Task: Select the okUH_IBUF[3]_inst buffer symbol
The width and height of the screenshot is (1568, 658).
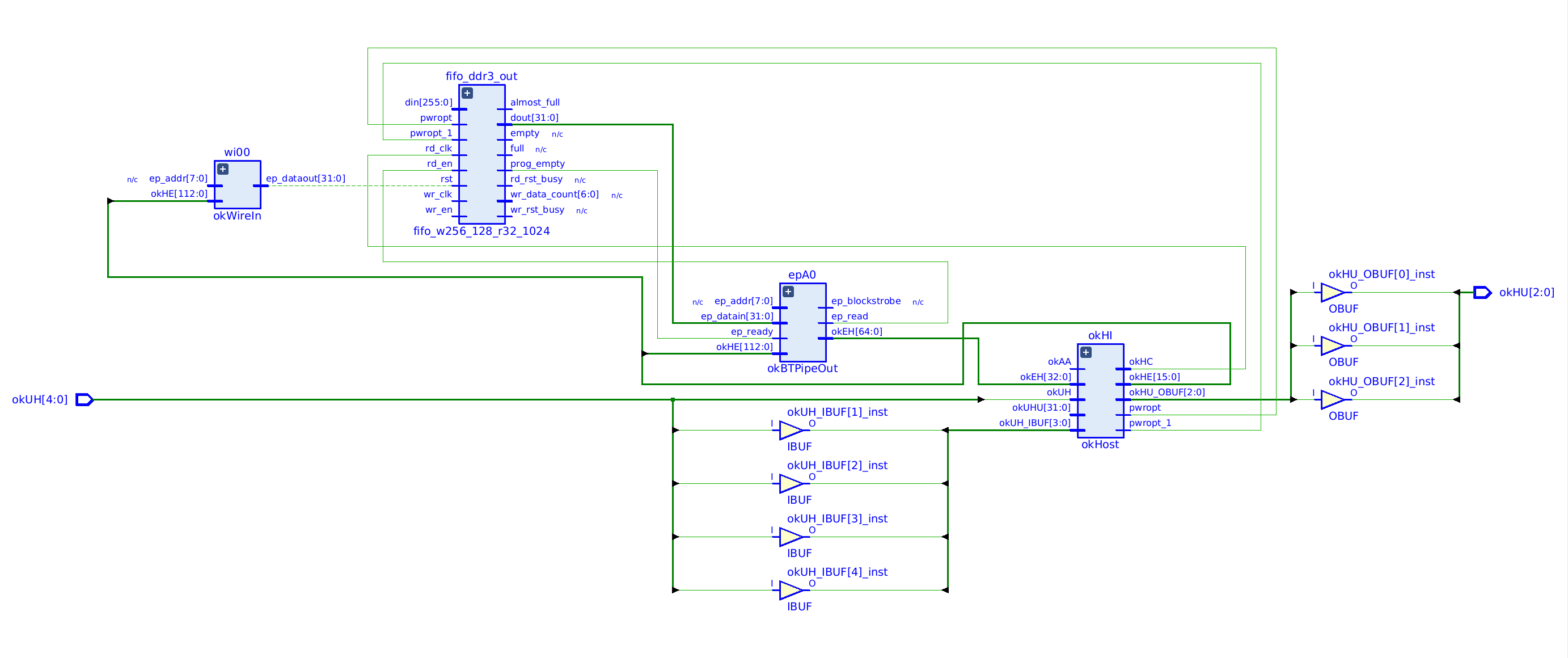Action: pyautogui.click(x=791, y=537)
